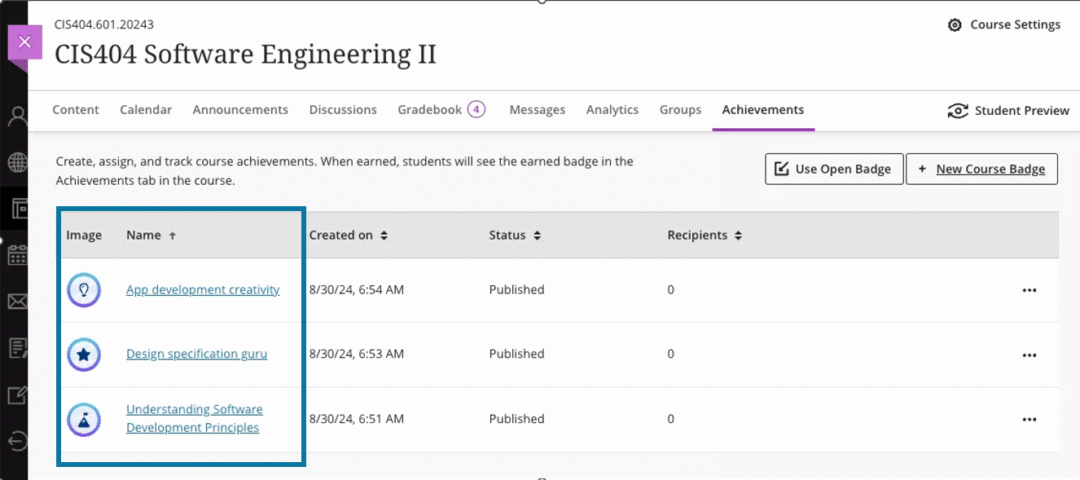Open more options for App development creativity
This screenshot has width=1080, height=480.
(x=1029, y=290)
